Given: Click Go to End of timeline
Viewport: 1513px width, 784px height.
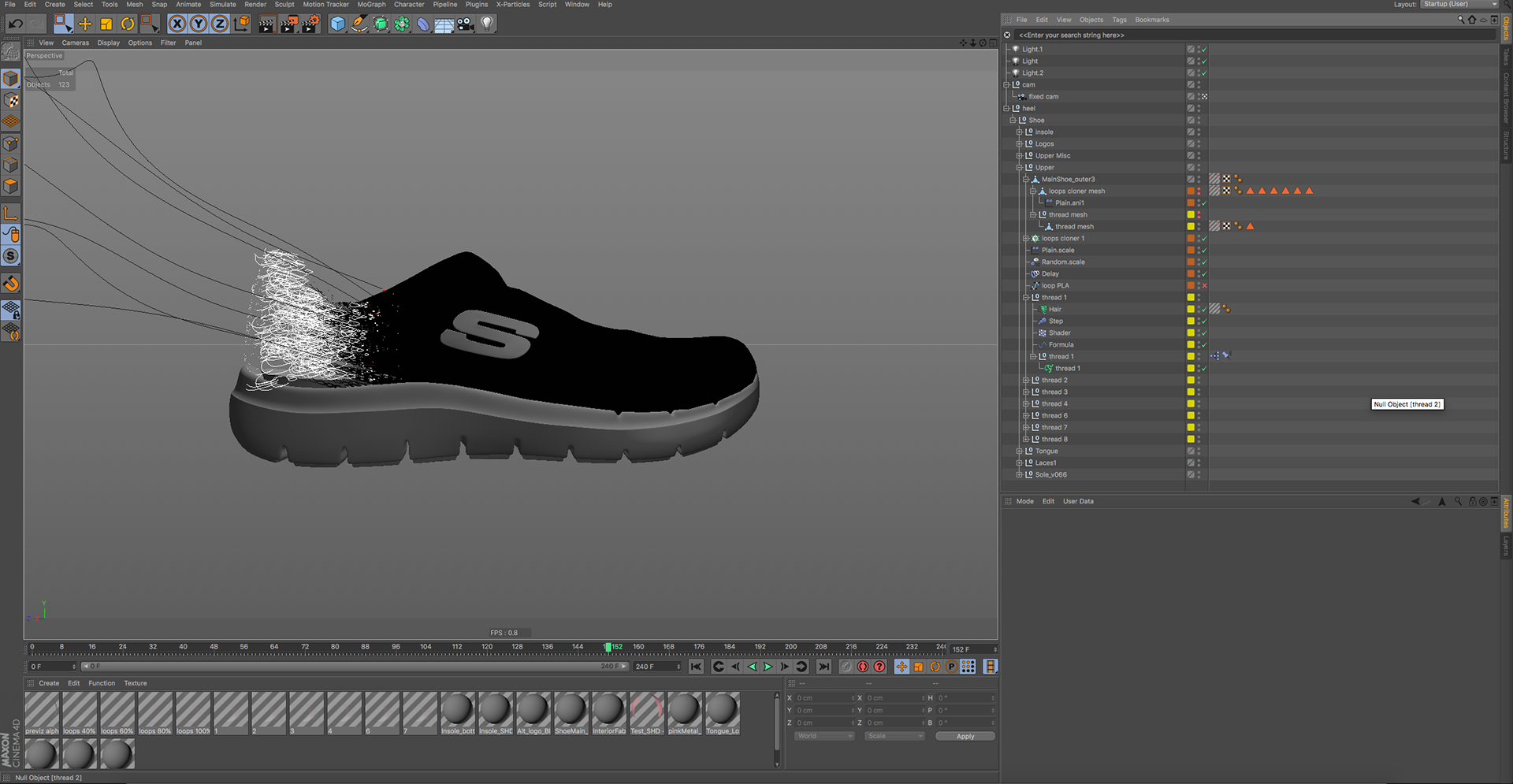Looking at the screenshot, I should pyautogui.click(x=823, y=667).
